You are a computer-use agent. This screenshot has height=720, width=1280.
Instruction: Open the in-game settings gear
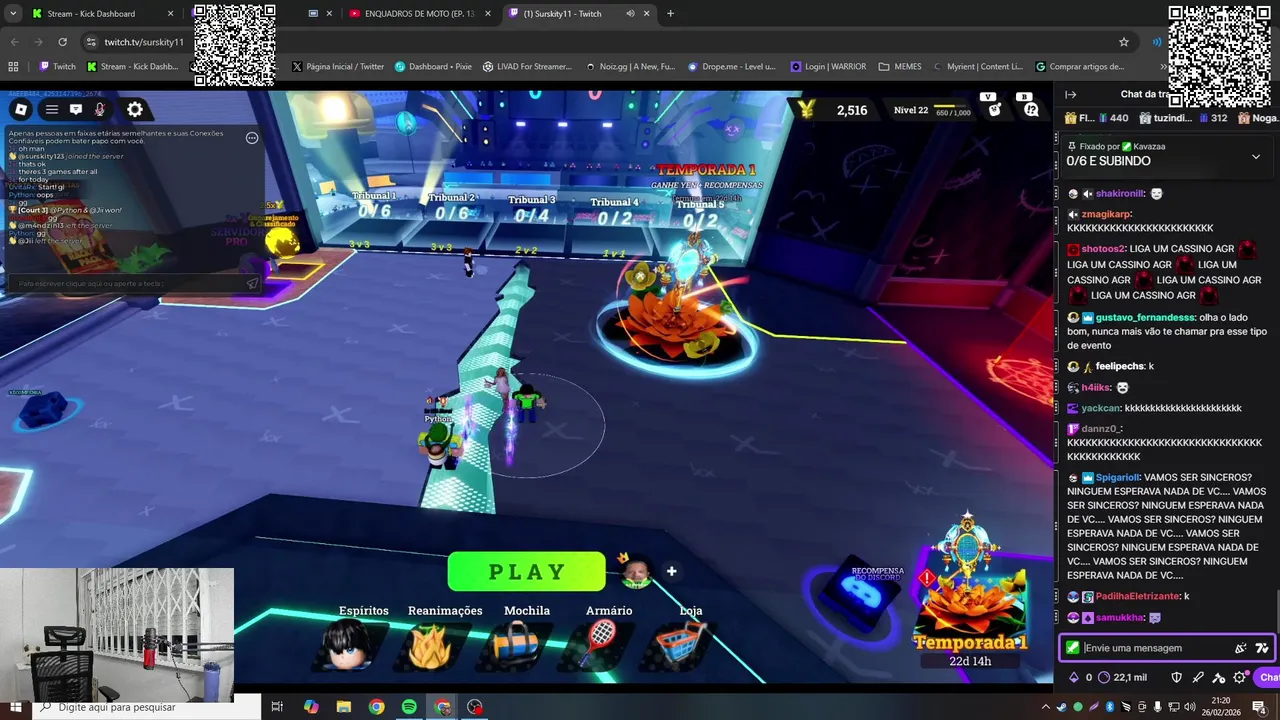pos(135,110)
